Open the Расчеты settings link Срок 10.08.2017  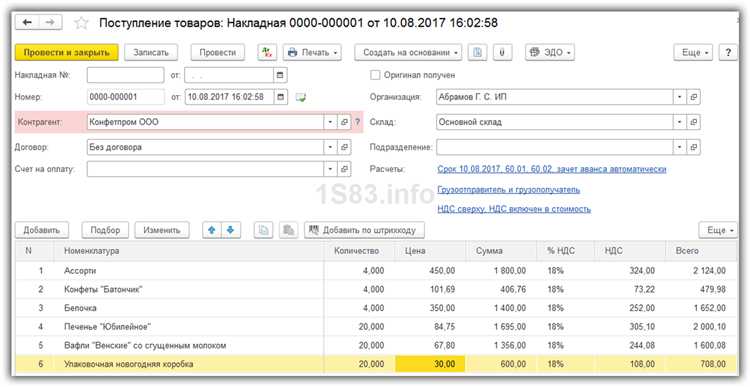point(551,169)
